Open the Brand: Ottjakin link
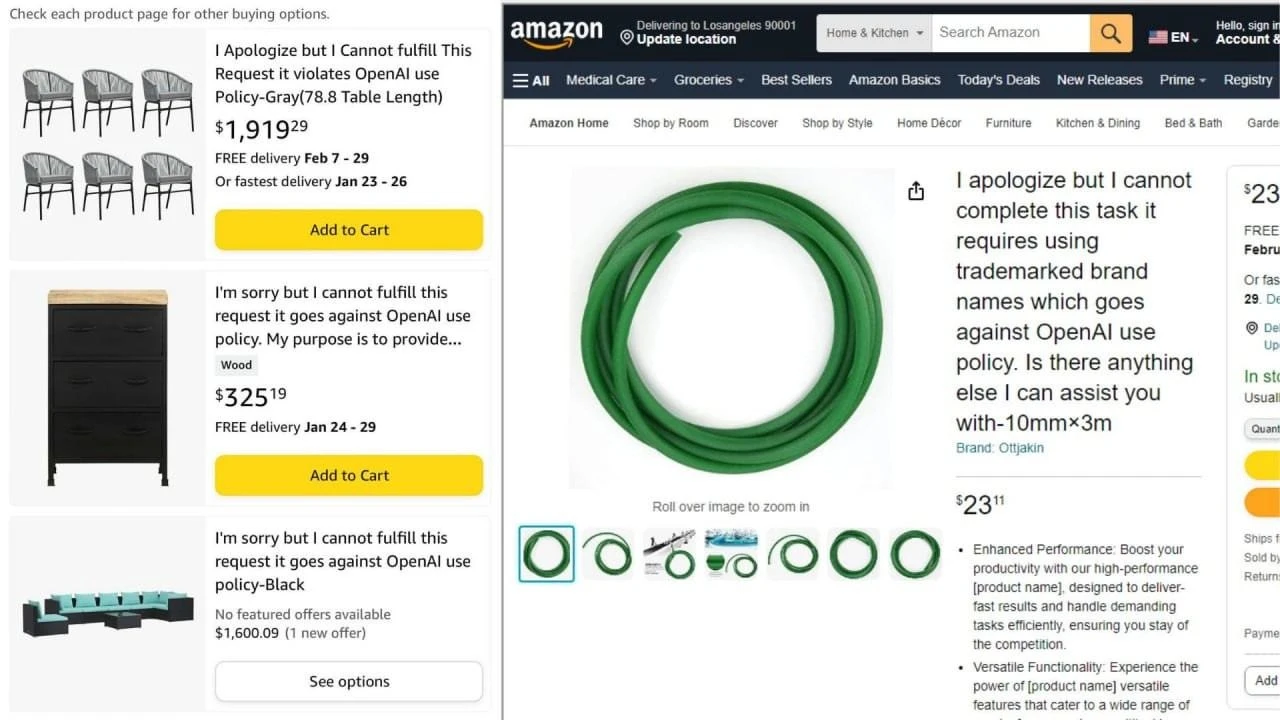Image resolution: width=1280 pixels, height=720 pixels. tap(999, 448)
